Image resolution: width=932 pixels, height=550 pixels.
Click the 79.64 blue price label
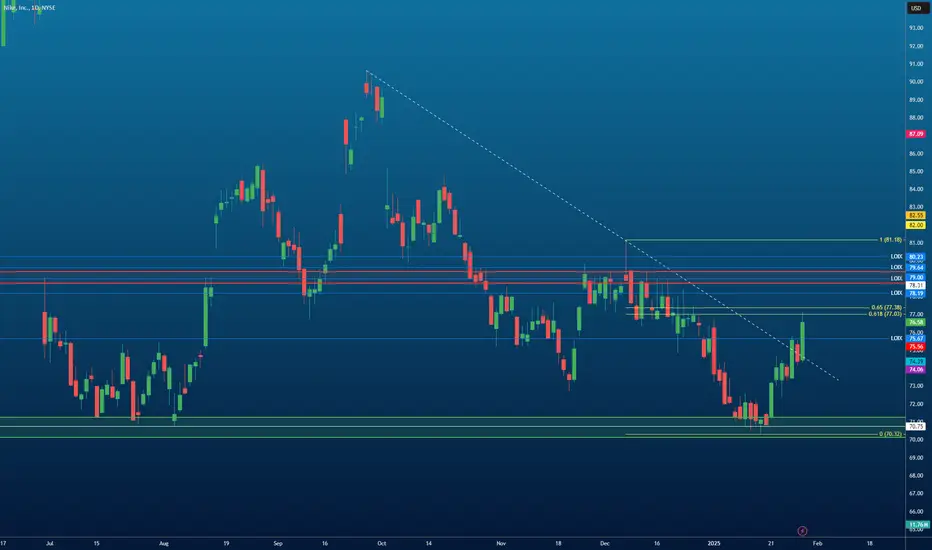(916, 268)
